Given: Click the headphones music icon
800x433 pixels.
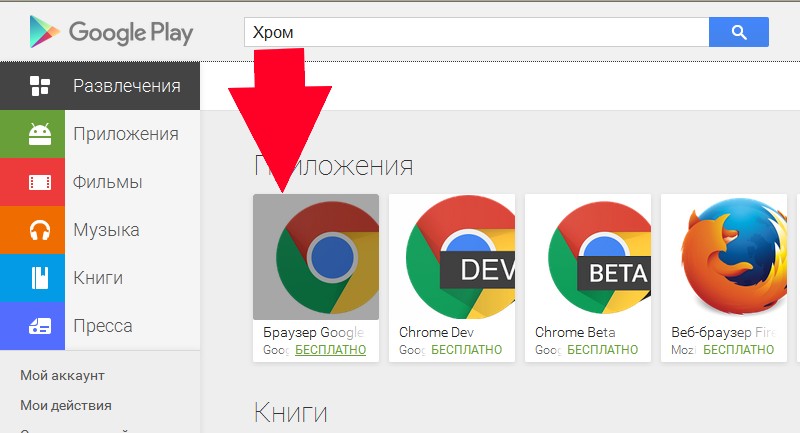Looking at the screenshot, I should (x=40, y=230).
